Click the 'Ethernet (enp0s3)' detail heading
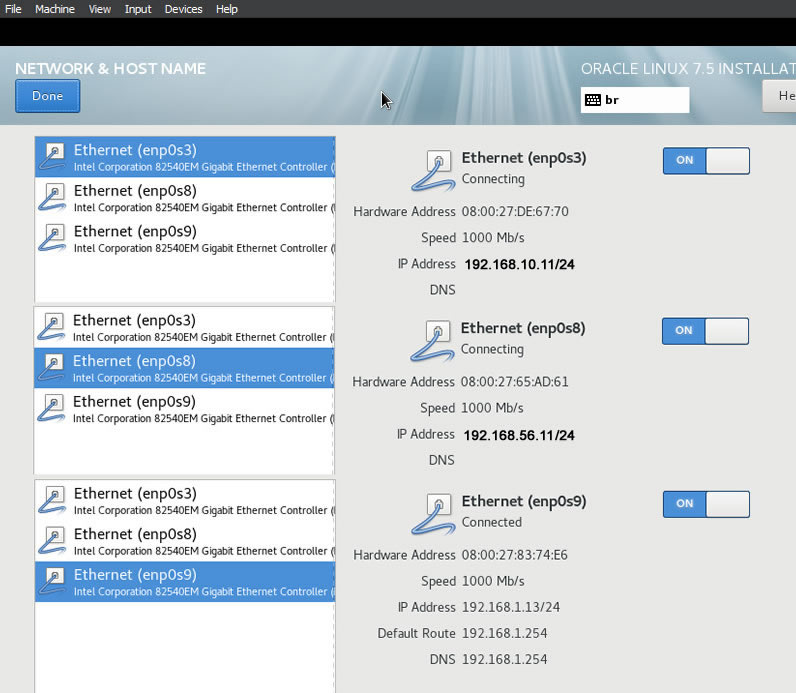Viewport: 796px width, 693px height. point(524,158)
